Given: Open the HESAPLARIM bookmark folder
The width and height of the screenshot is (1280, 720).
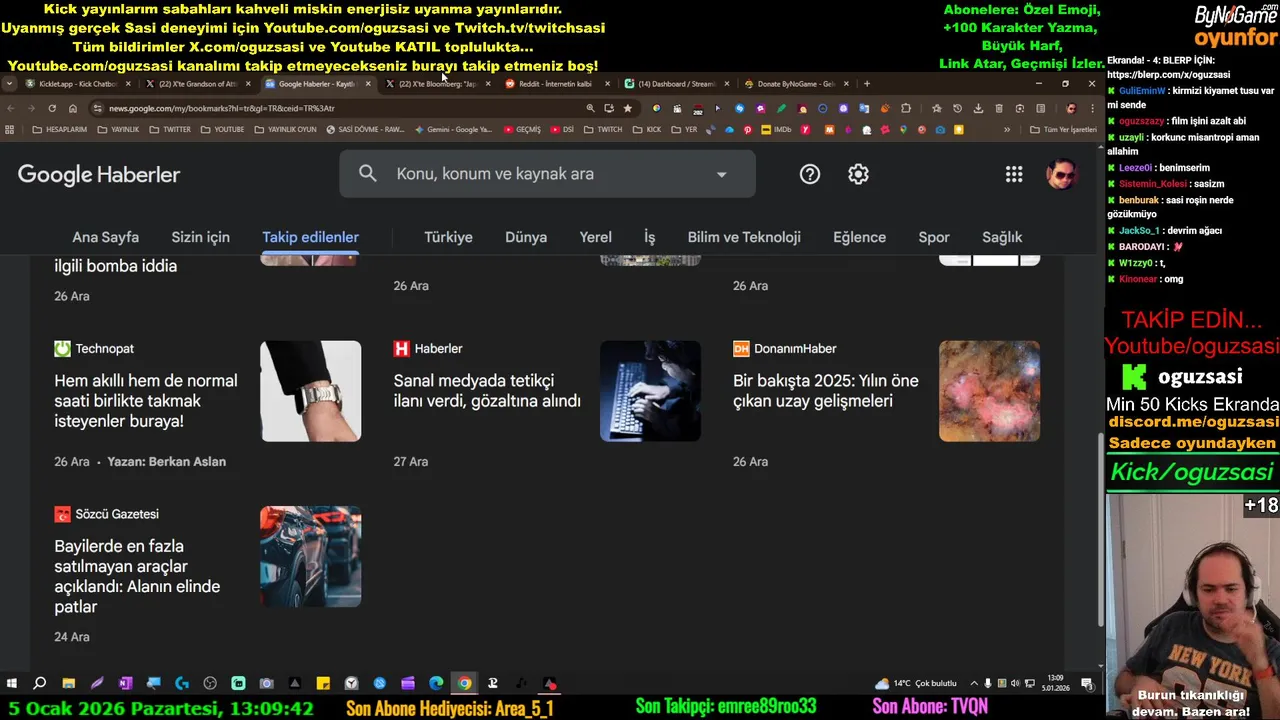Looking at the screenshot, I should (x=59, y=129).
